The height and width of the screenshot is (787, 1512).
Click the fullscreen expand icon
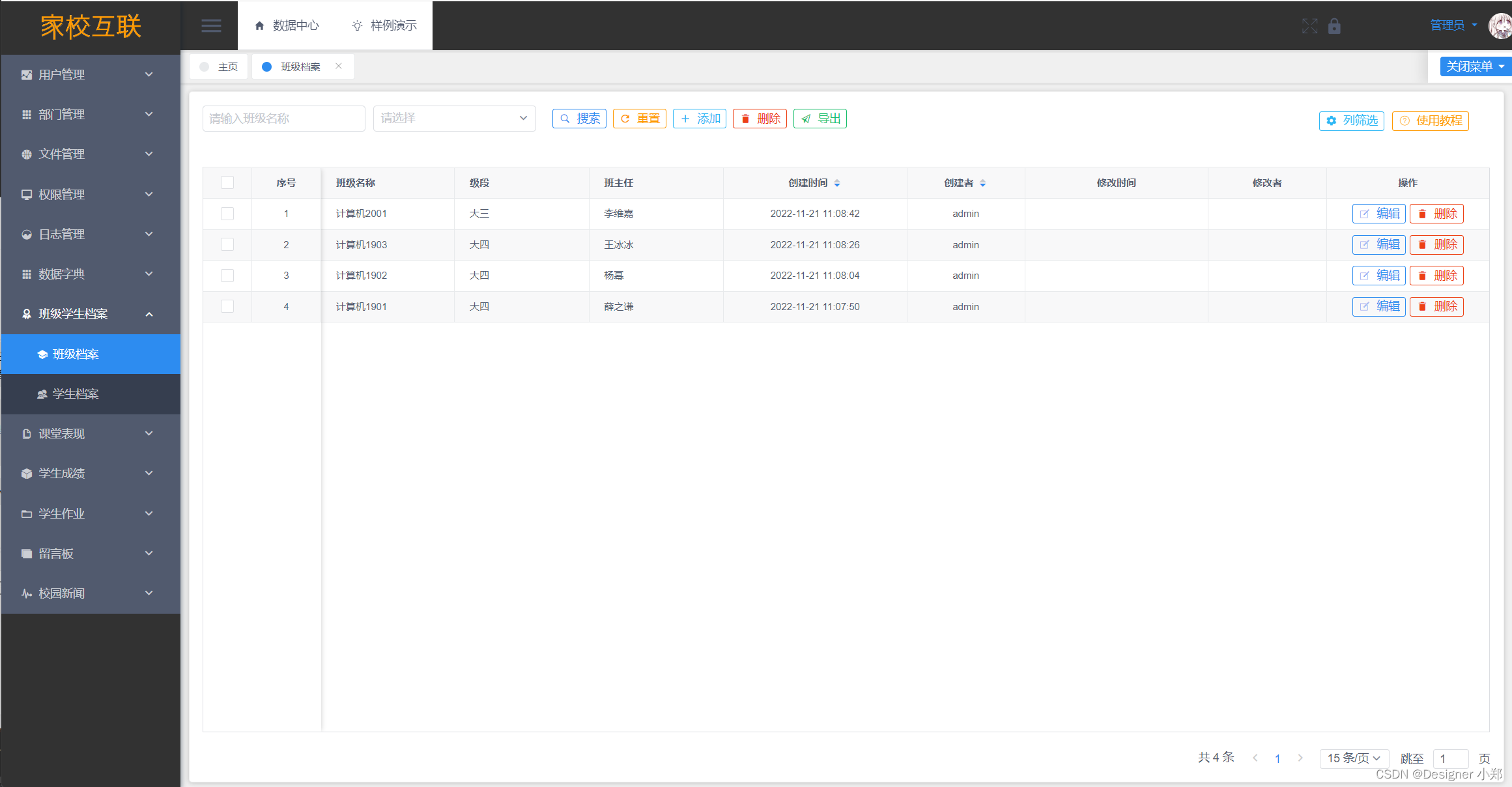coord(1309,26)
